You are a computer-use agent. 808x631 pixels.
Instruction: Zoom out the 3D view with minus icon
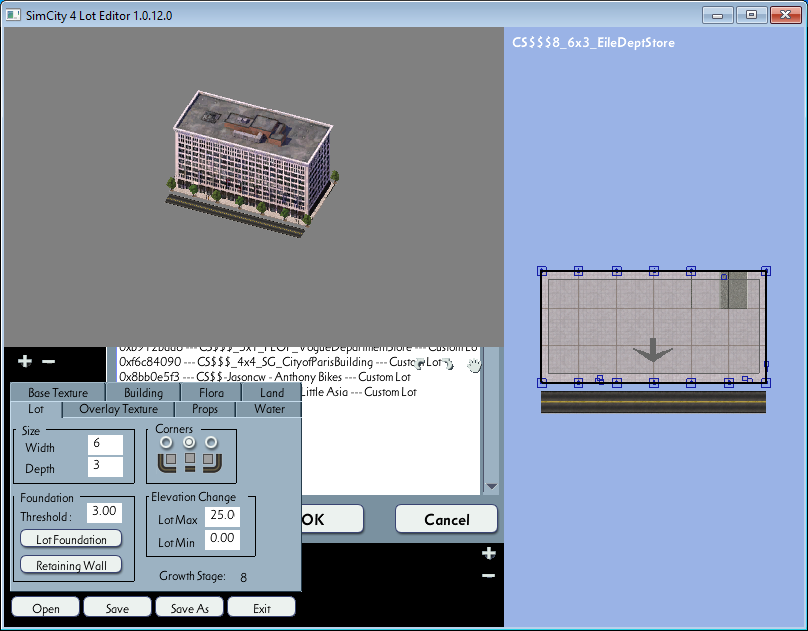pos(48,362)
